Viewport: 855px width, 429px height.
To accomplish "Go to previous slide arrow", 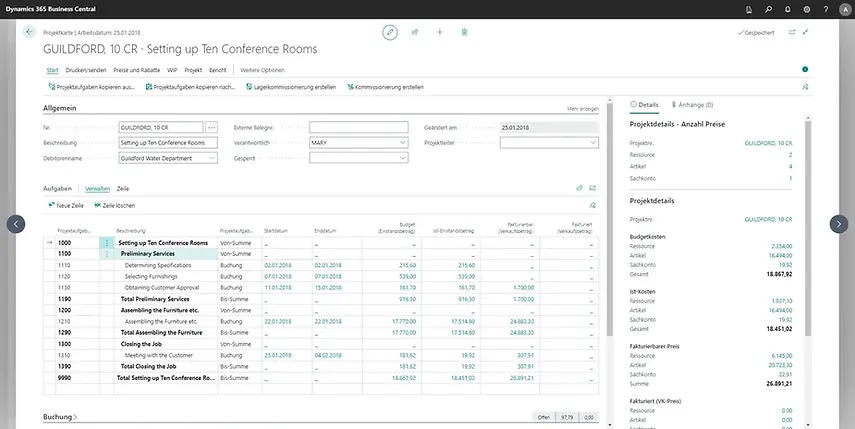I will (x=16, y=224).
